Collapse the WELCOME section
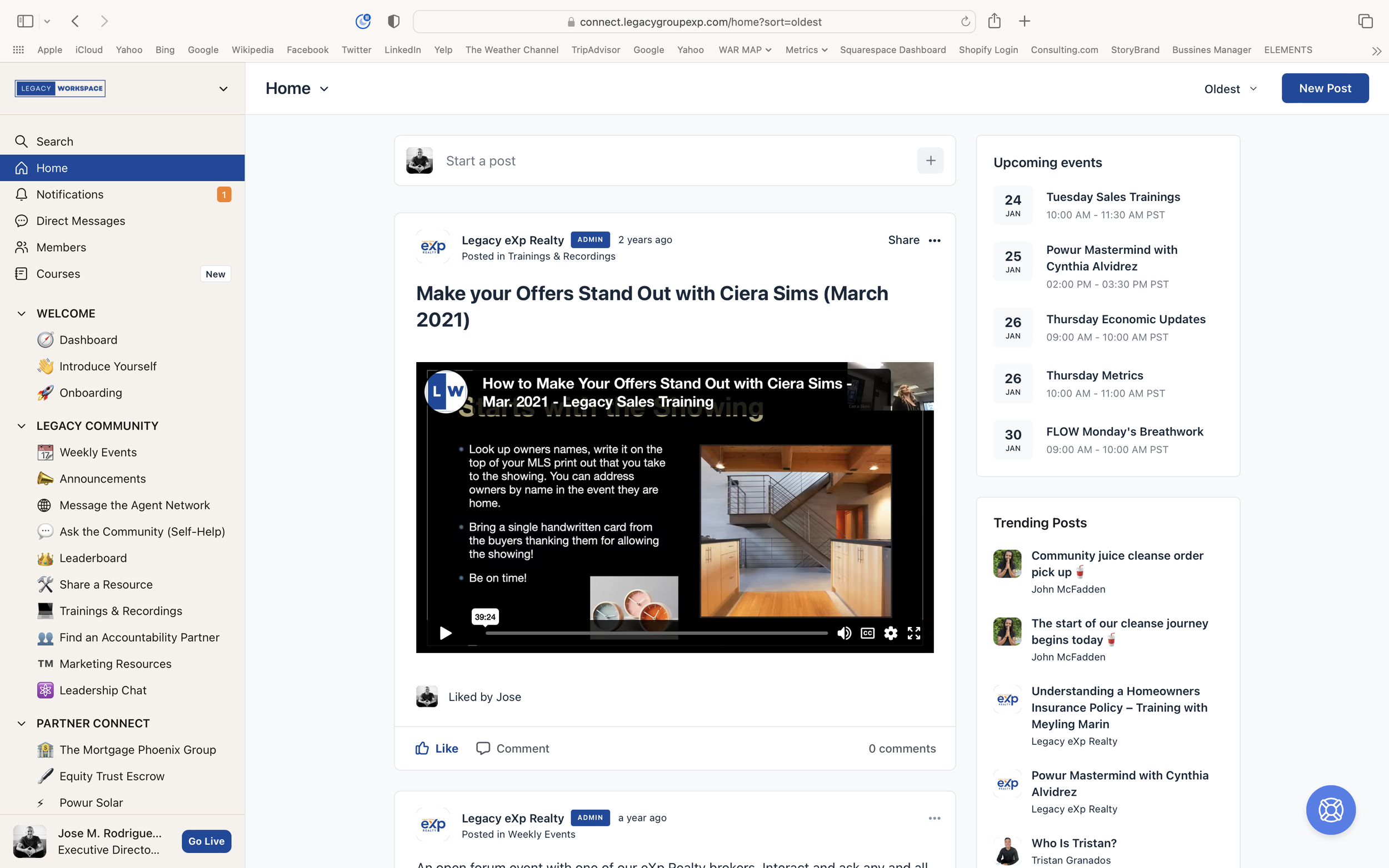Image resolution: width=1389 pixels, height=868 pixels. point(21,313)
